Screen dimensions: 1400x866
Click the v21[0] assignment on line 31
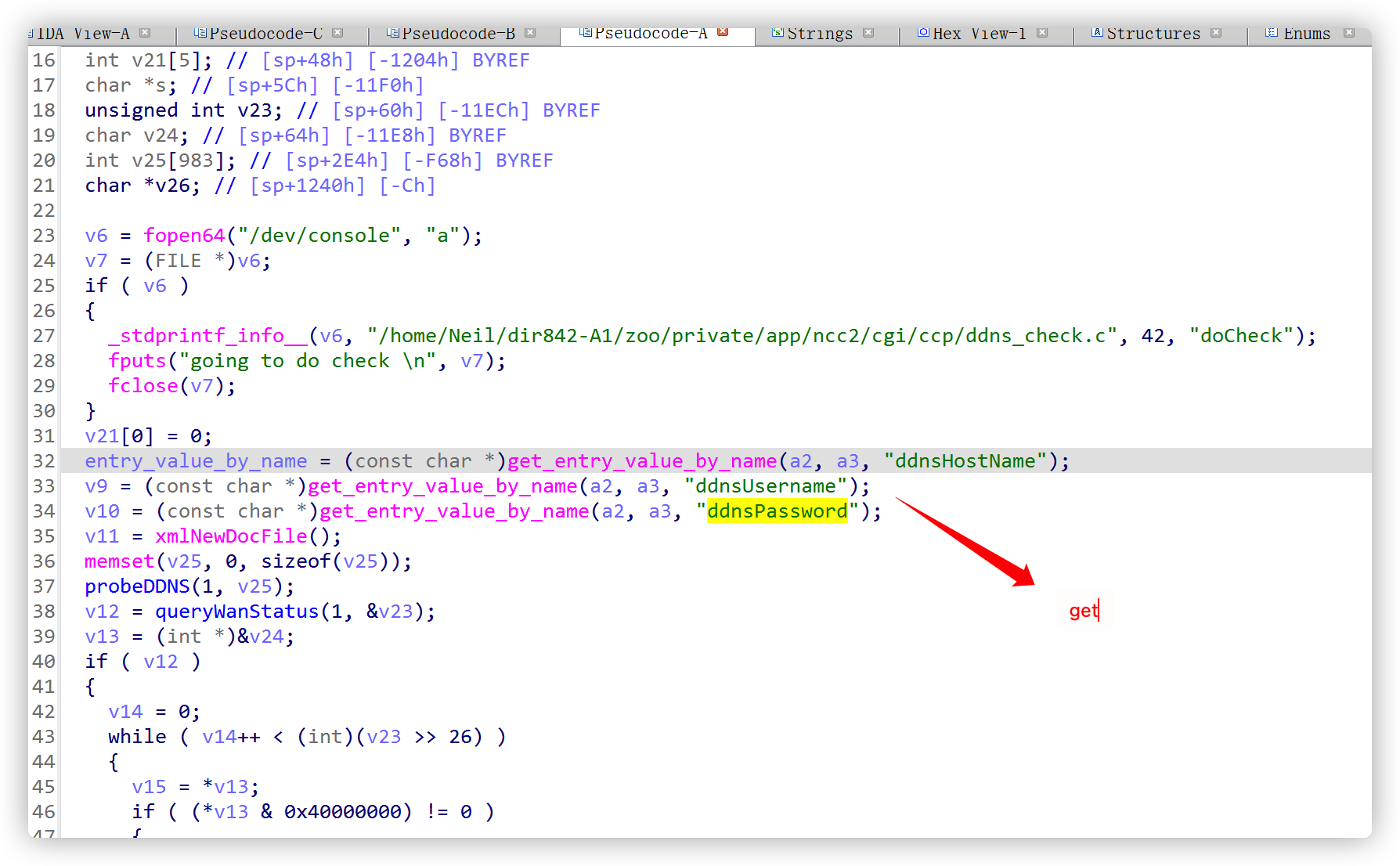click(149, 436)
